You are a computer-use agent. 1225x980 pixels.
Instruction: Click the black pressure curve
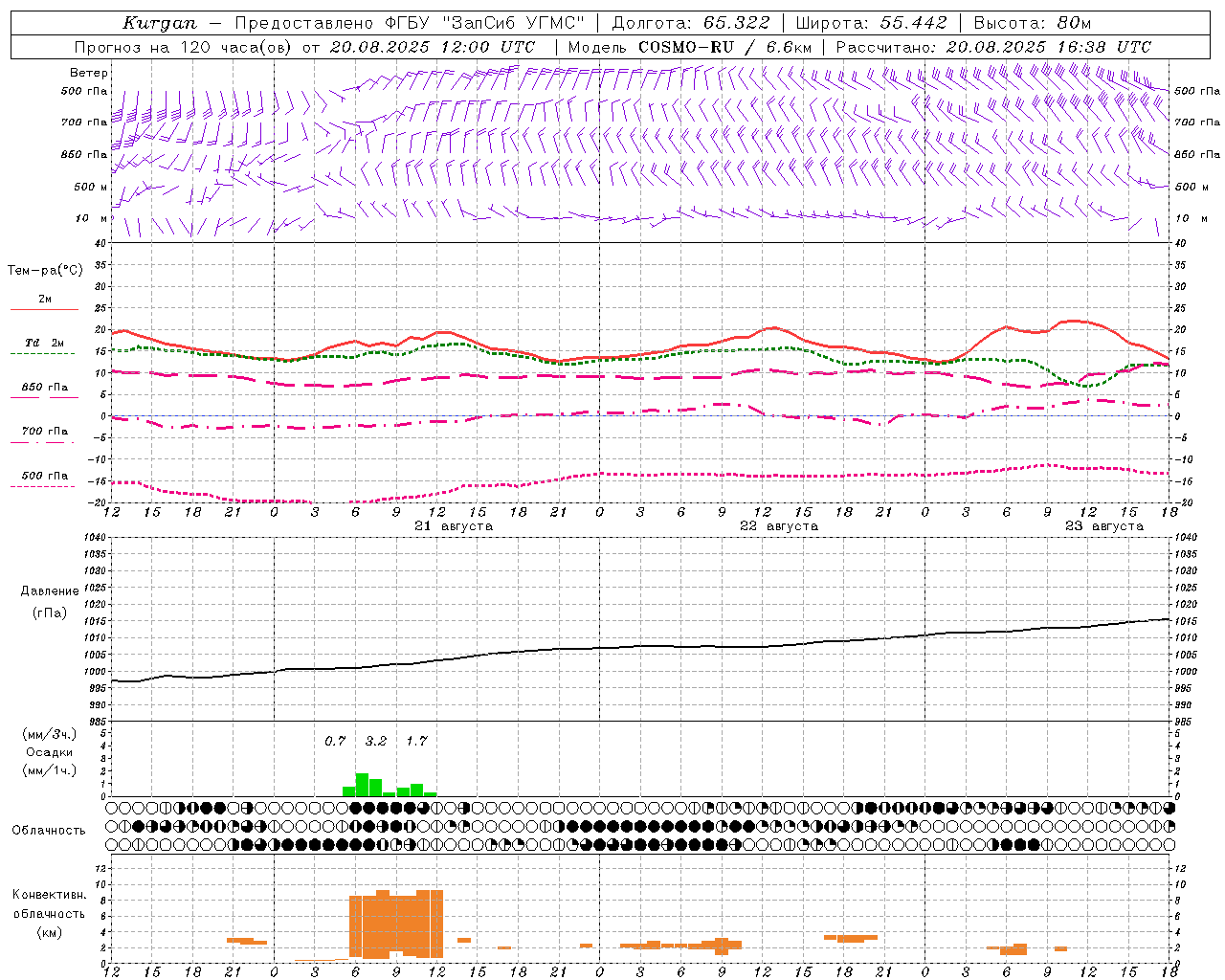pos(641,648)
